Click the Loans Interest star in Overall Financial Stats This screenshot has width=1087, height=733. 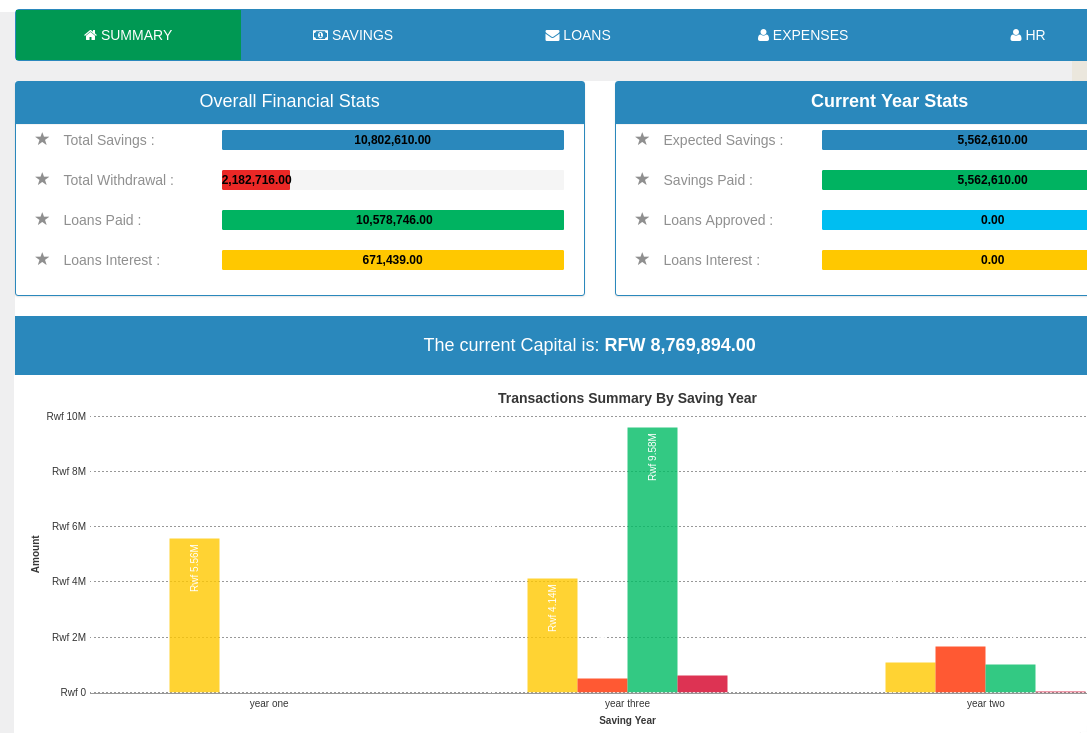click(42, 259)
